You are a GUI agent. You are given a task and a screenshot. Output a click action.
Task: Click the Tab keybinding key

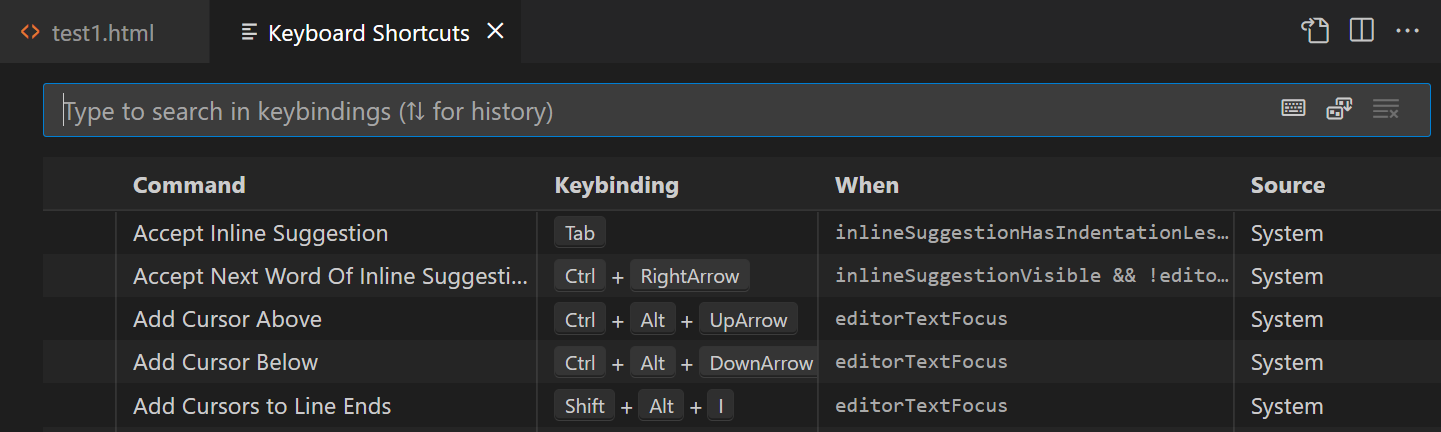(x=580, y=233)
